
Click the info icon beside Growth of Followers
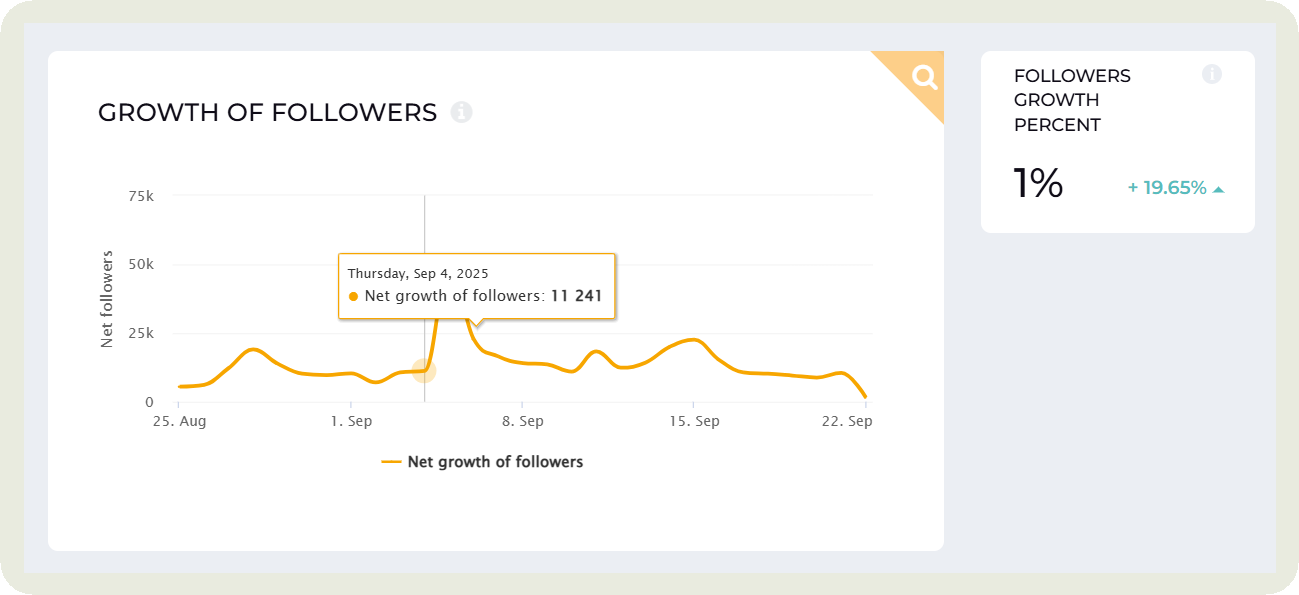click(461, 112)
